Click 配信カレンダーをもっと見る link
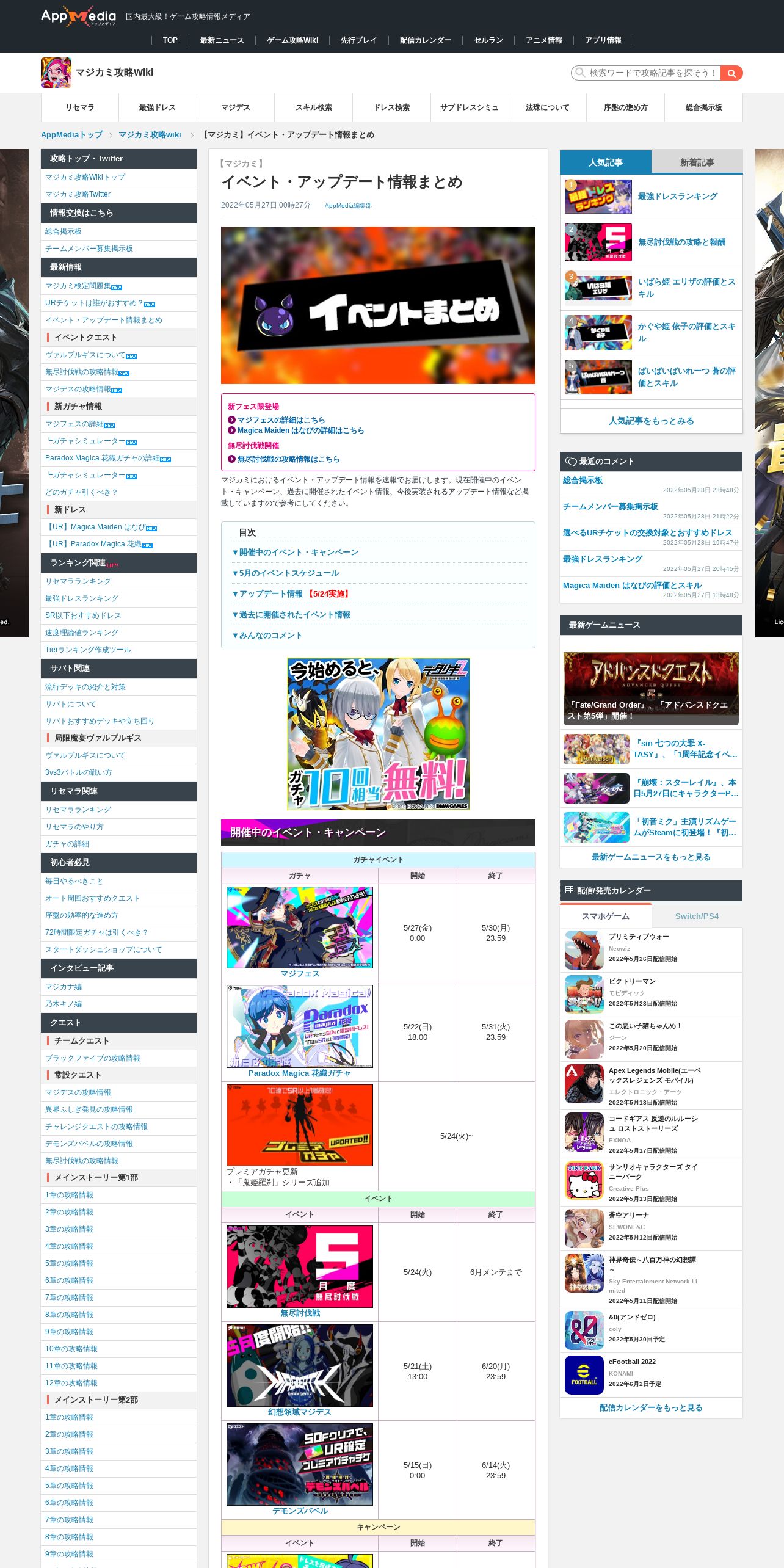 651,1408
